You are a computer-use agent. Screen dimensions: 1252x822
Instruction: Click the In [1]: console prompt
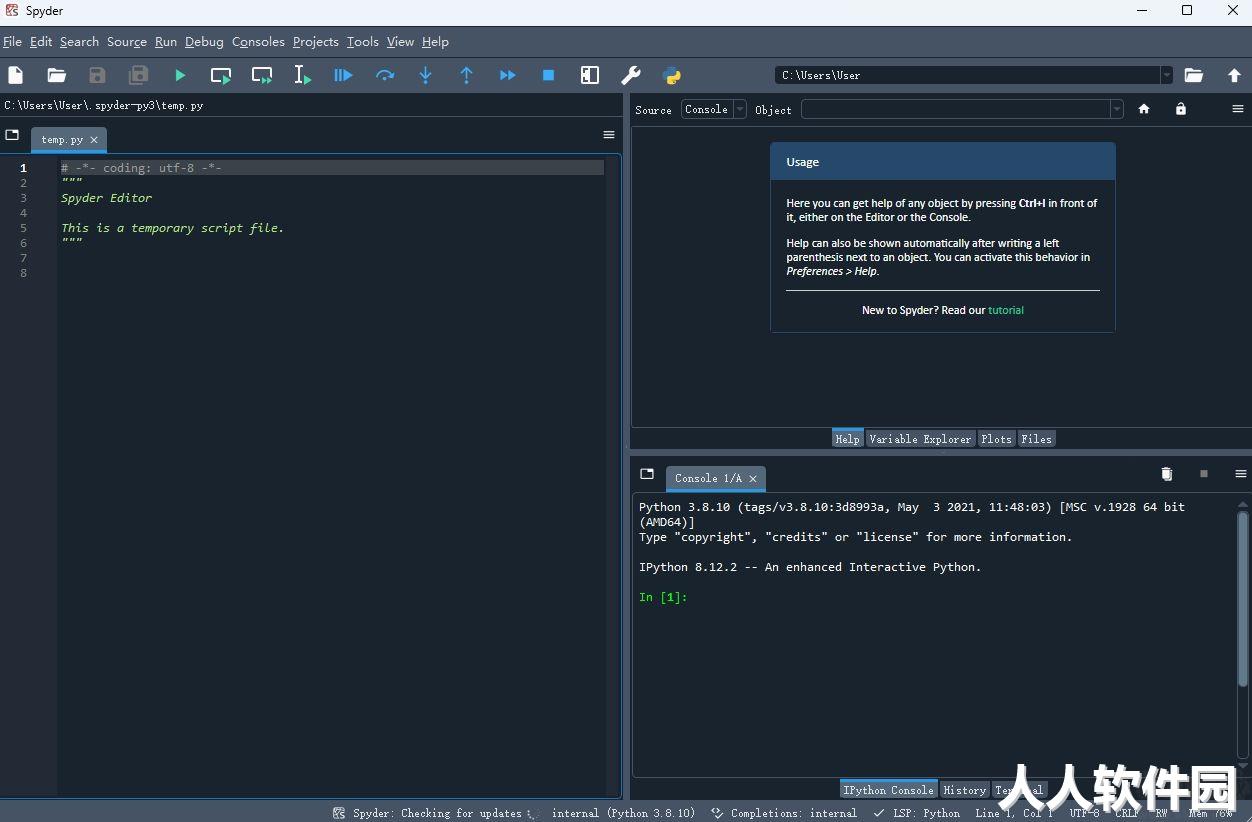click(x=663, y=597)
